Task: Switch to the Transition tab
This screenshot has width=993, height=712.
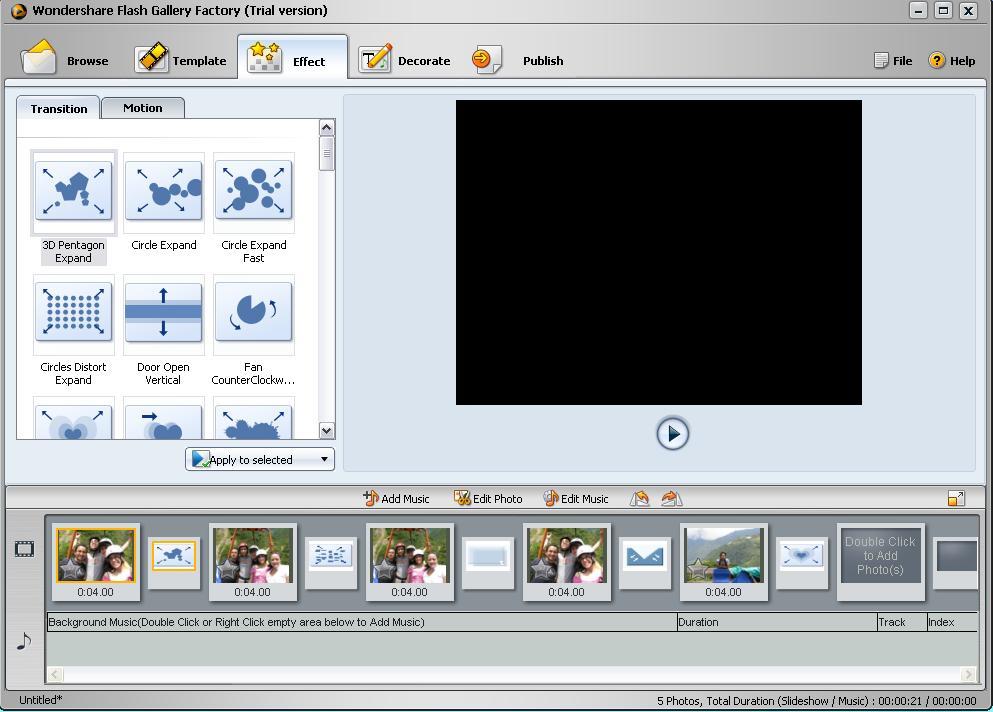Action: tap(57, 108)
